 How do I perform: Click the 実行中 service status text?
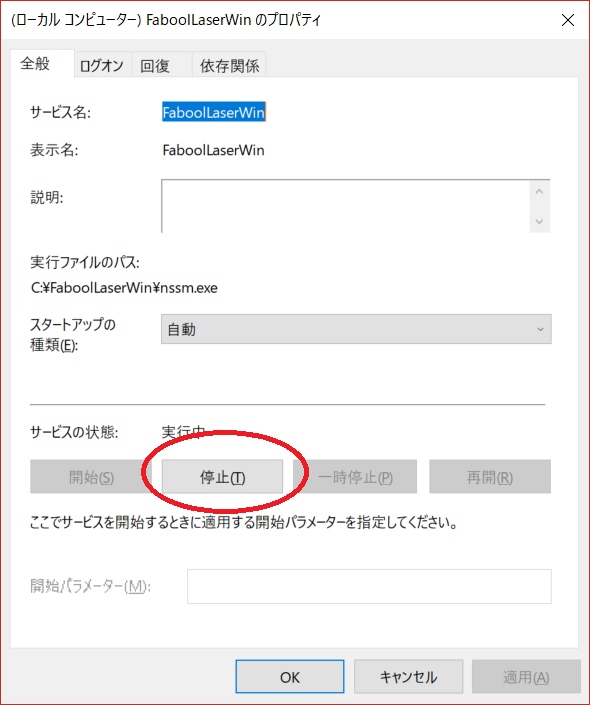click(x=183, y=432)
